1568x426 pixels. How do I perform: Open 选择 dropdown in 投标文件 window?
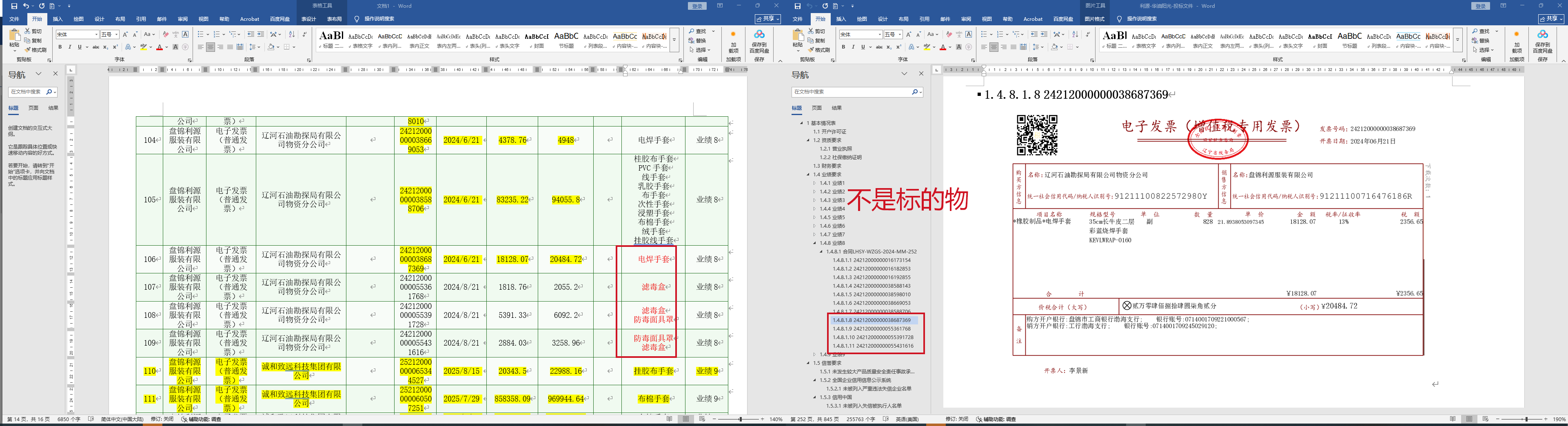1483,50
